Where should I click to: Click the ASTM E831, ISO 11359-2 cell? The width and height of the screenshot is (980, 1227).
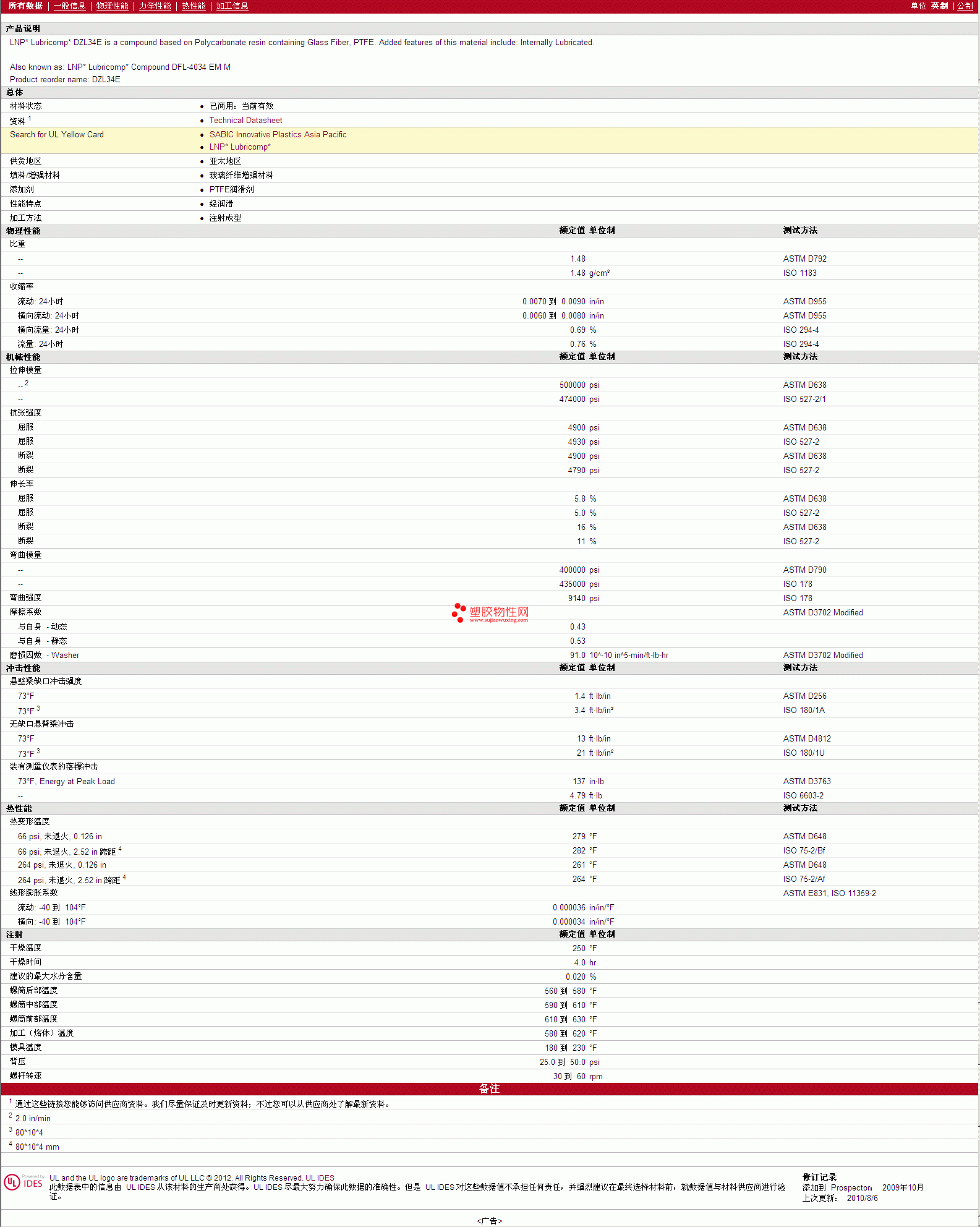click(x=829, y=894)
